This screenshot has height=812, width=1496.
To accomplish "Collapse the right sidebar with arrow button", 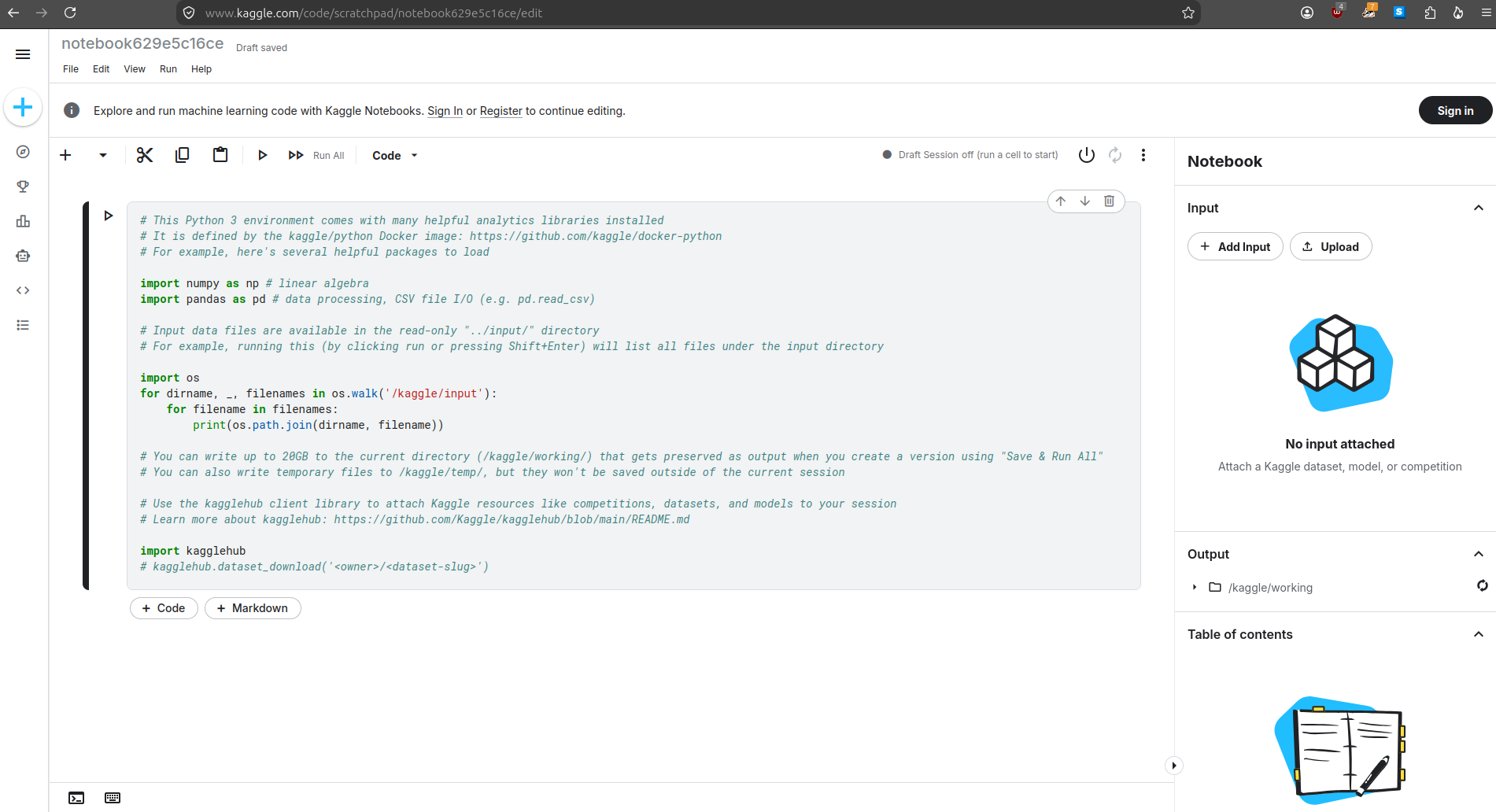I will pos(1174,766).
